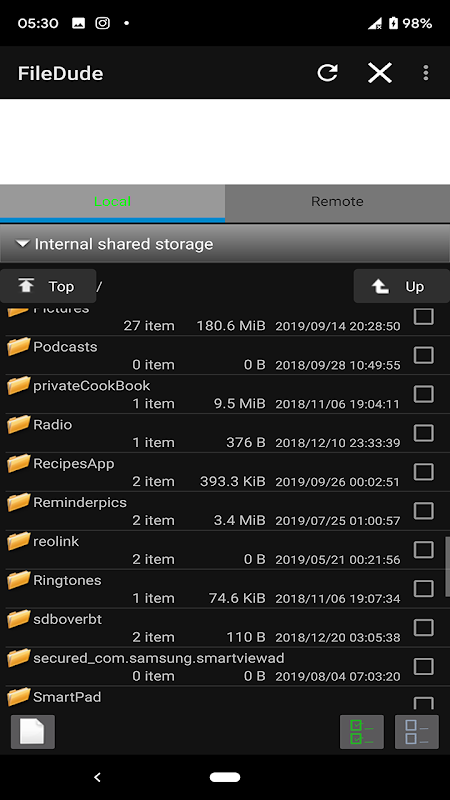Tap the Android back navigation arrow

point(97,777)
